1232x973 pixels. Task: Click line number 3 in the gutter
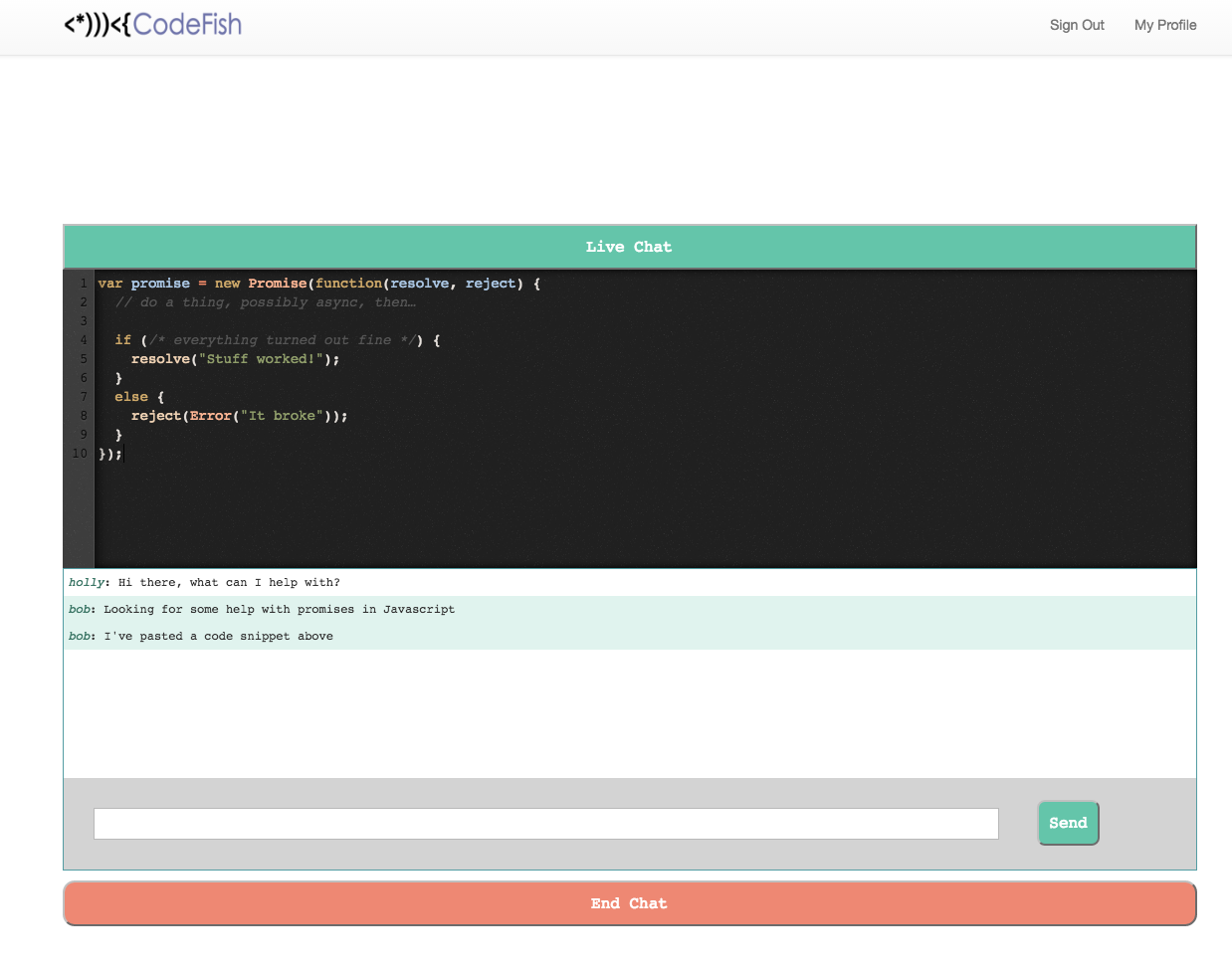(84, 321)
